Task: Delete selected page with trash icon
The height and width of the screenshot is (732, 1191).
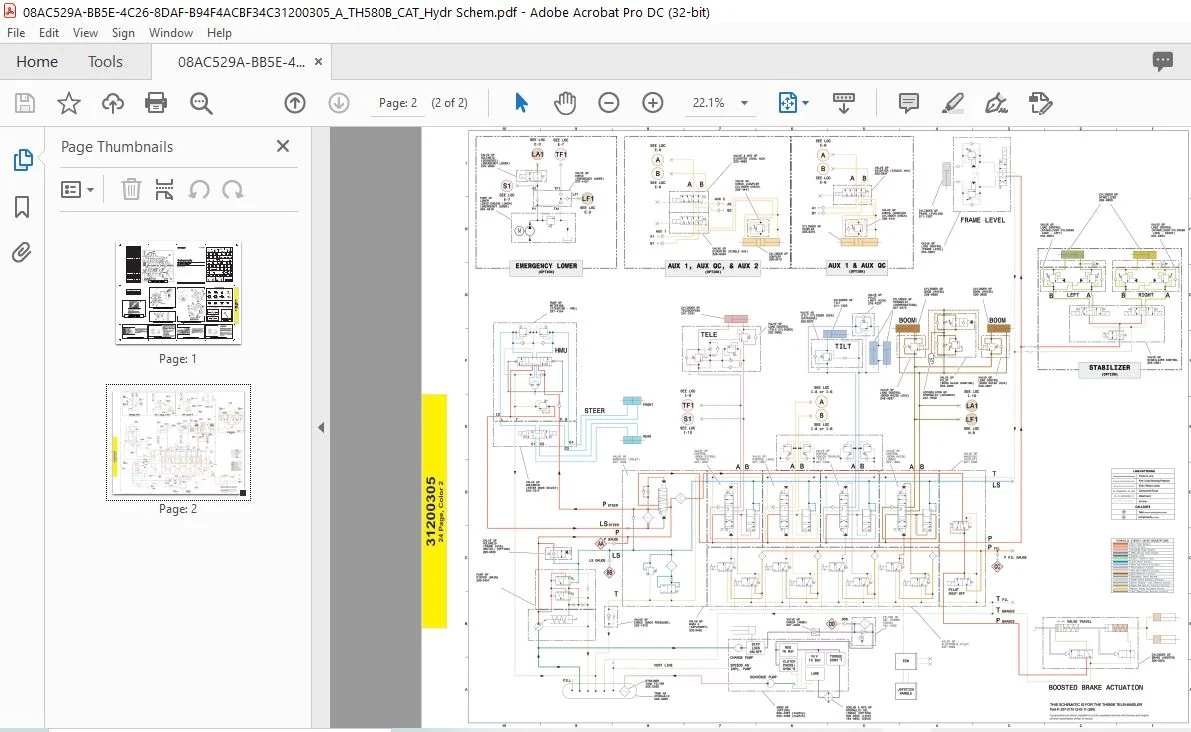Action: pos(131,189)
